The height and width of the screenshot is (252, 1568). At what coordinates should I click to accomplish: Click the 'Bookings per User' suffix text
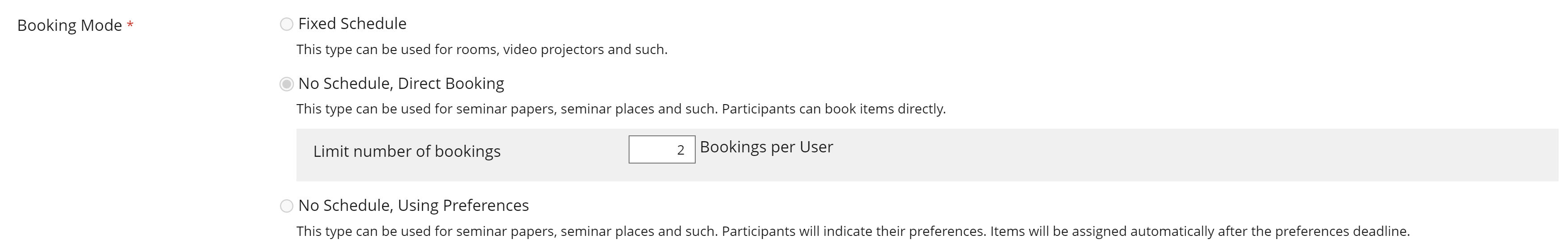[x=766, y=147]
